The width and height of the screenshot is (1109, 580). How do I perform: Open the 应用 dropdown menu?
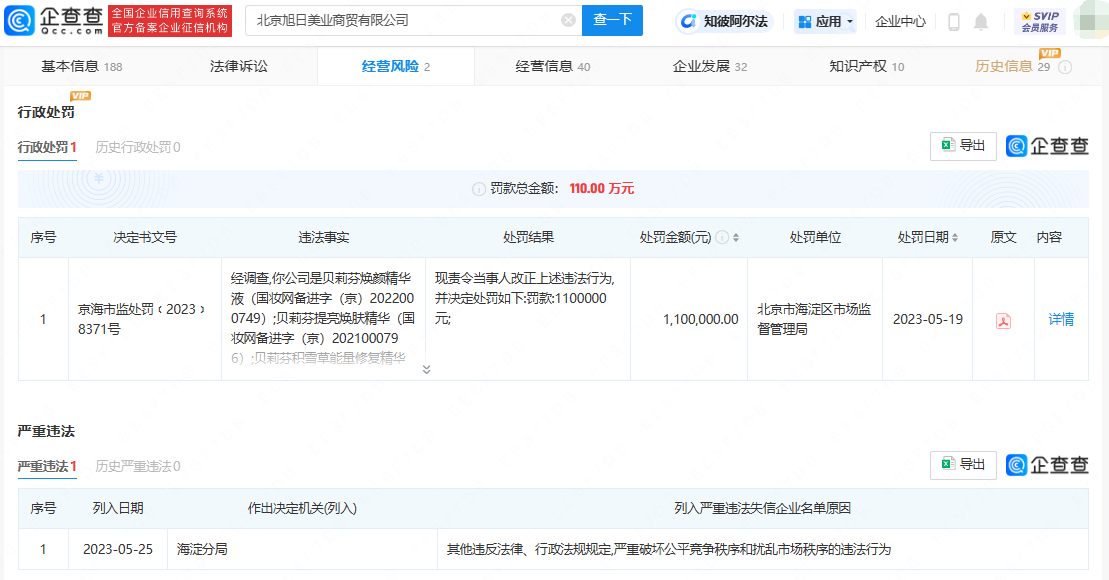(826, 21)
